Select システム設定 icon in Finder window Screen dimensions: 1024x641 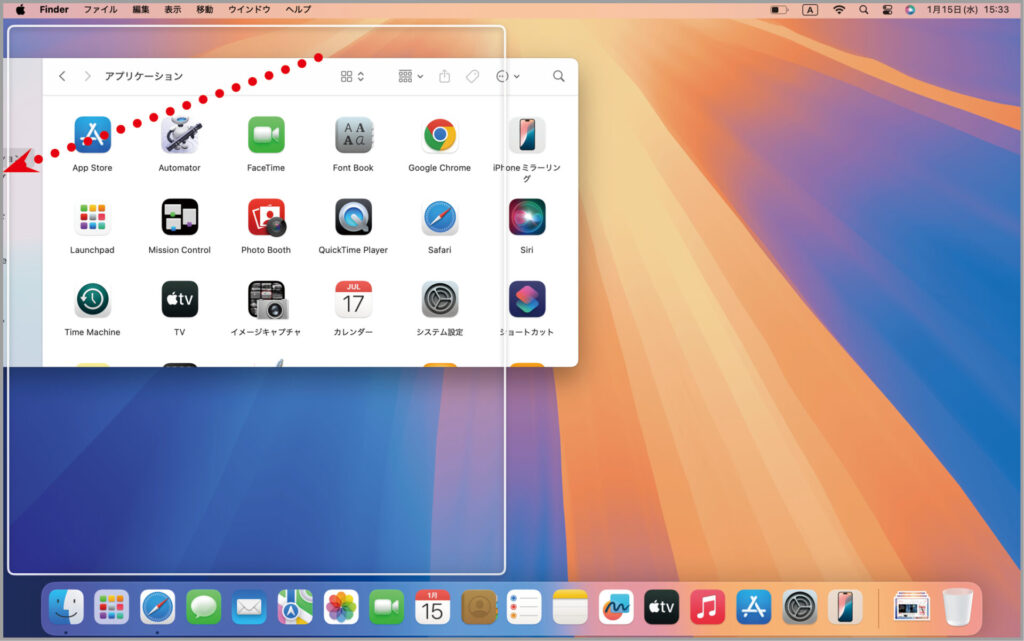pyautogui.click(x=440, y=299)
